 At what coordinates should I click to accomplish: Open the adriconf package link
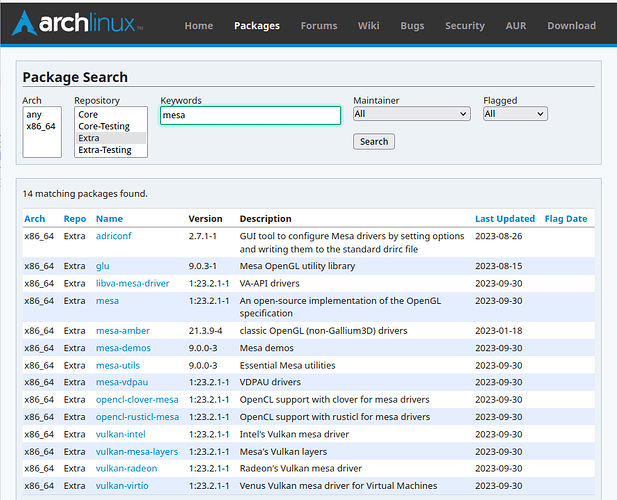(x=114, y=236)
